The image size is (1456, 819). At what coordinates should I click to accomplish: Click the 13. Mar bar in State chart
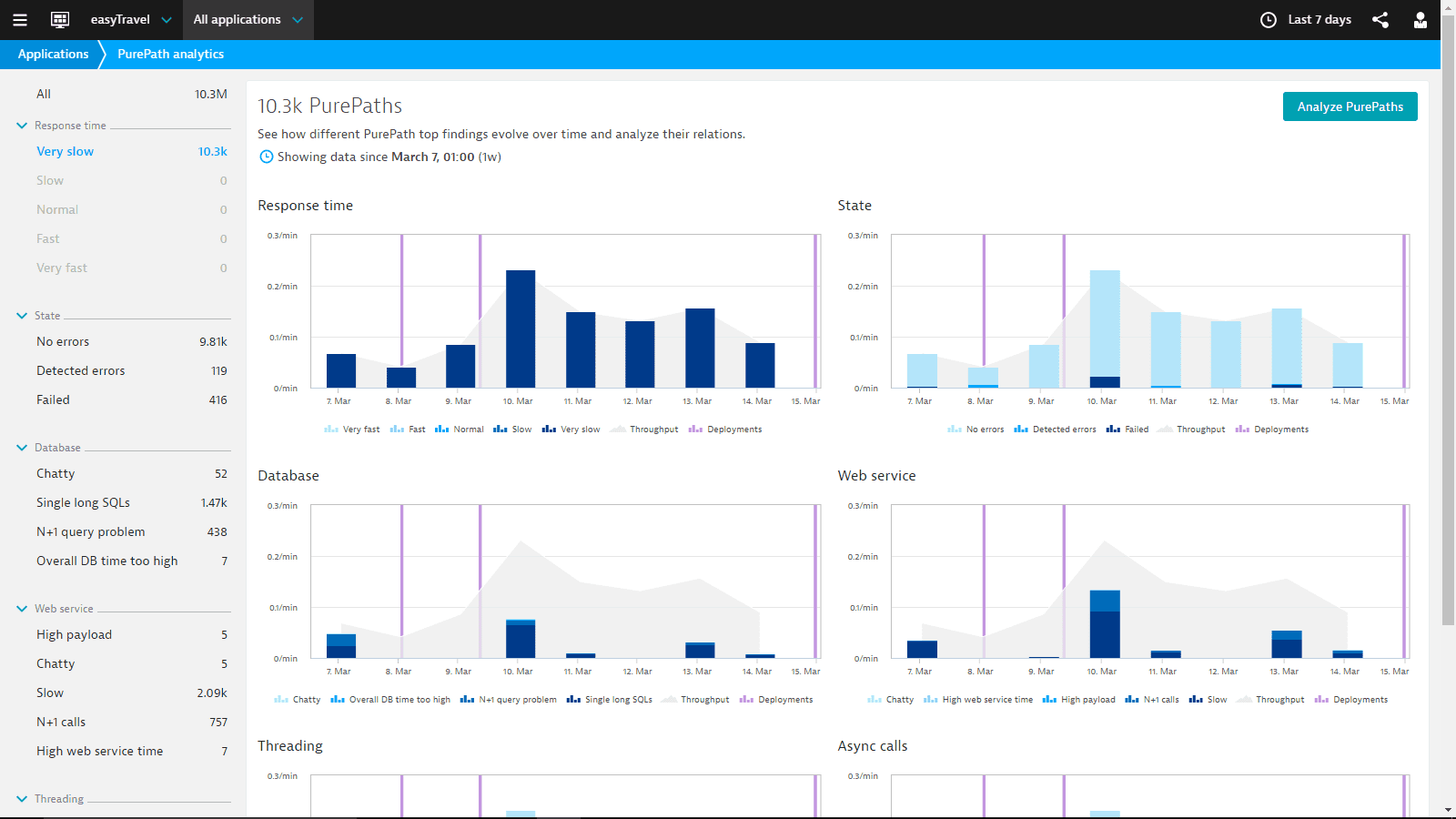[x=1287, y=349]
